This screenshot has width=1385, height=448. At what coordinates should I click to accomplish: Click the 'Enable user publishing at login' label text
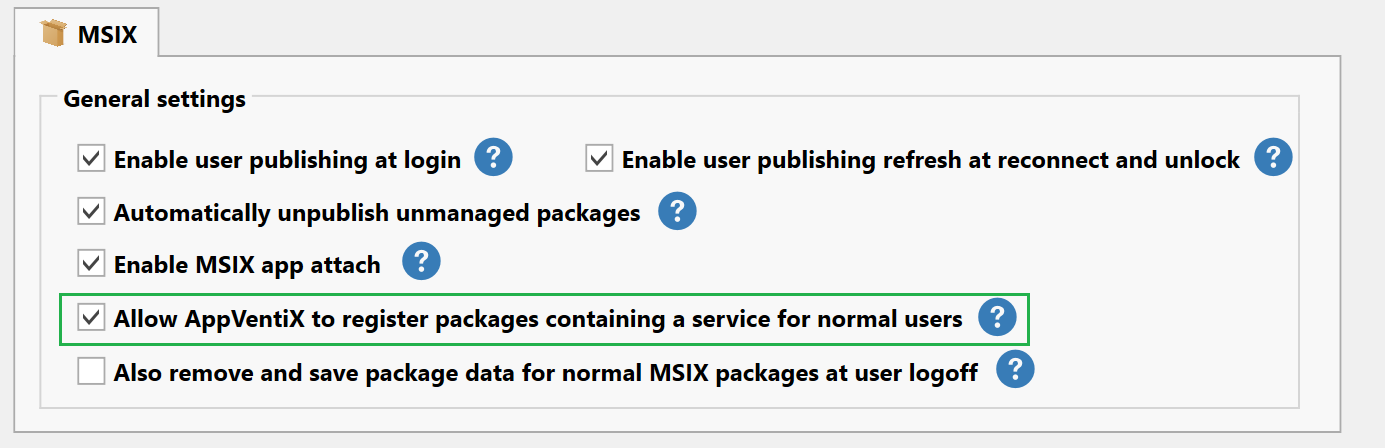coord(287,159)
